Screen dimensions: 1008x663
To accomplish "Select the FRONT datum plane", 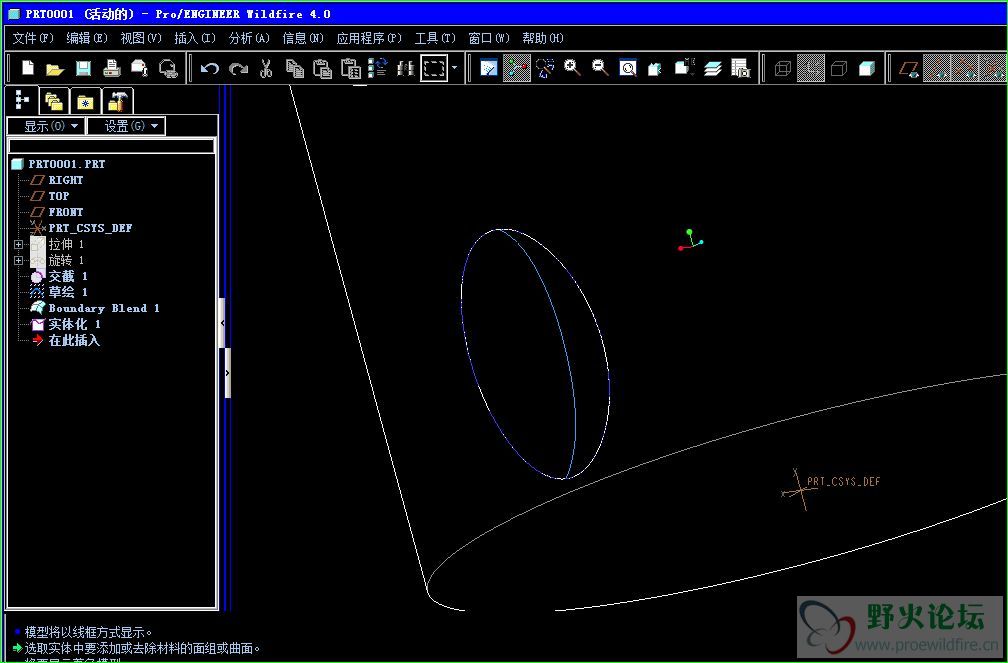I will pos(66,212).
